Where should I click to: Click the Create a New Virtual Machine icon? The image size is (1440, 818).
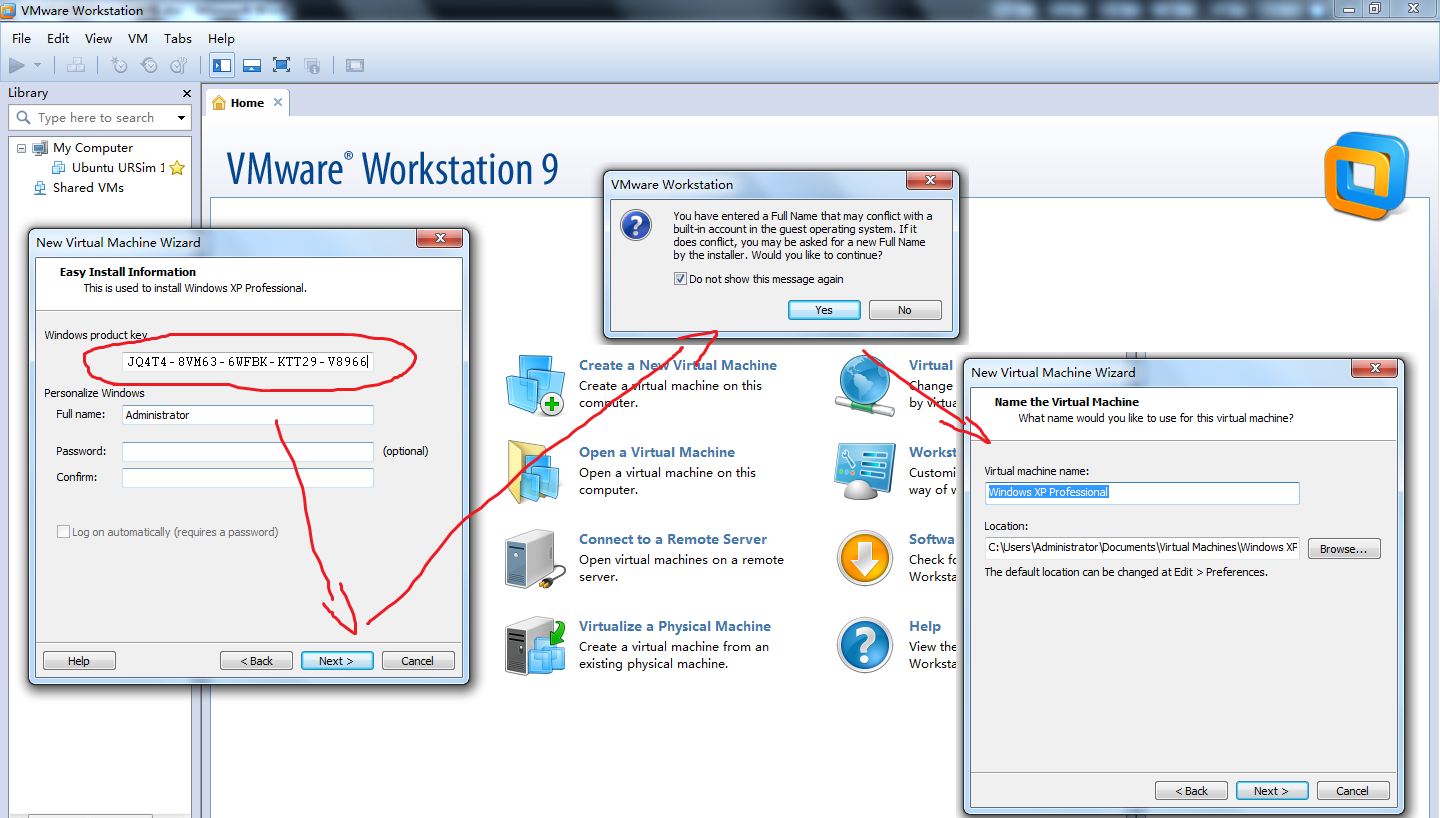point(535,385)
